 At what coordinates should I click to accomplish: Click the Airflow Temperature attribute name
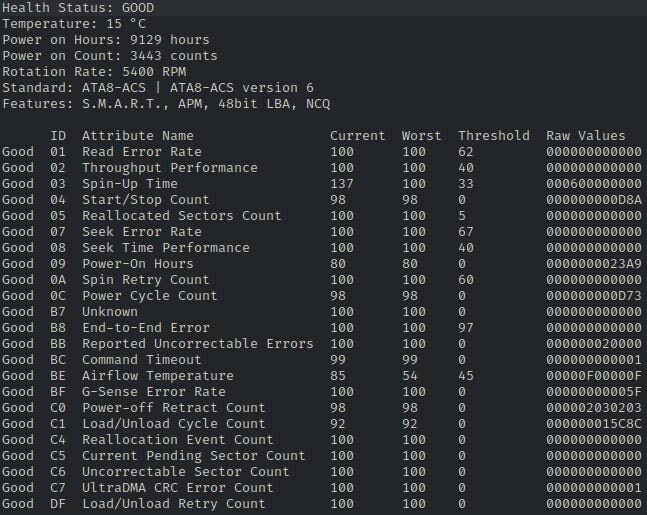(157, 376)
